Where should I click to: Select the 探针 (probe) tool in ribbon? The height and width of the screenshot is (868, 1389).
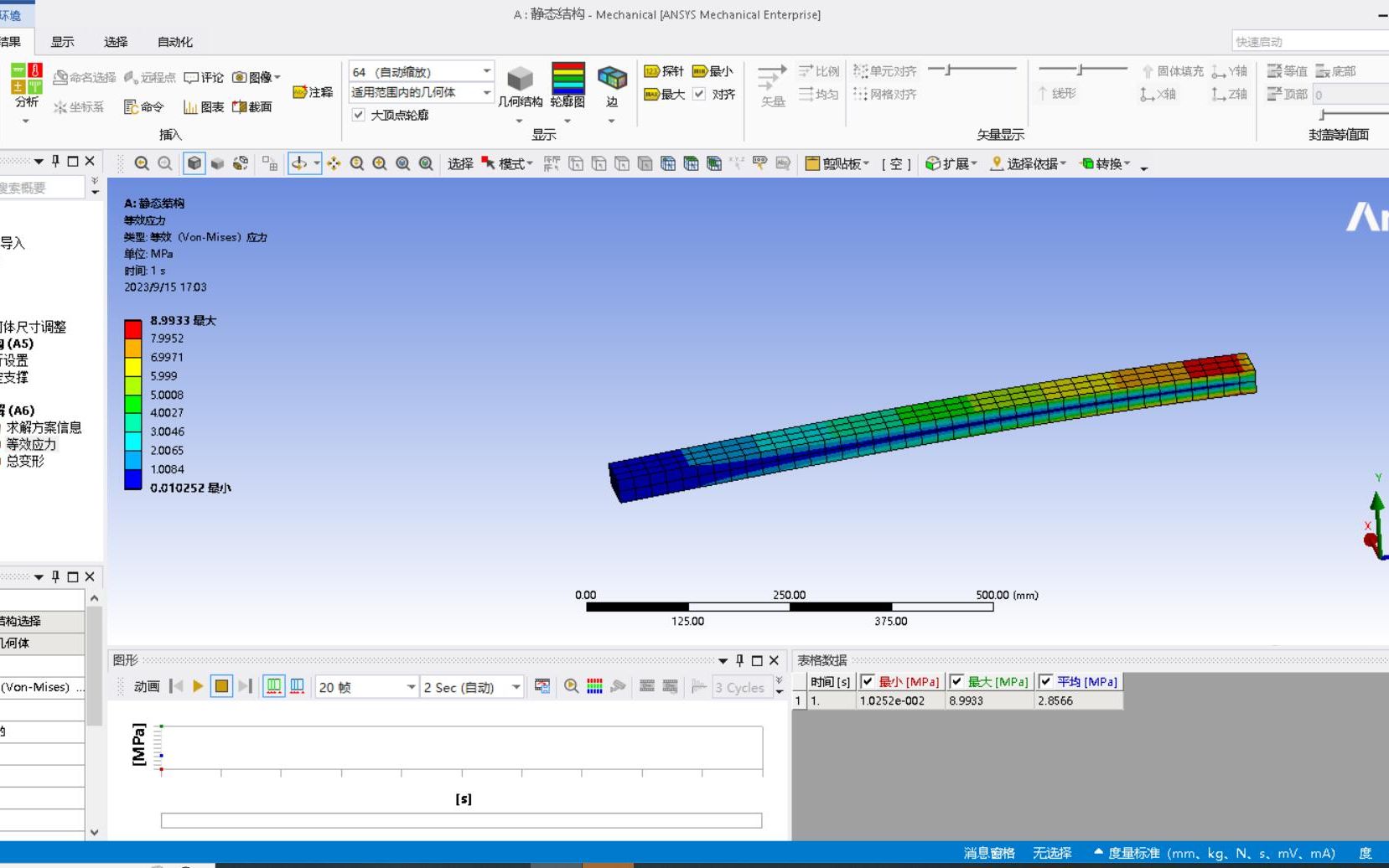click(666, 71)
